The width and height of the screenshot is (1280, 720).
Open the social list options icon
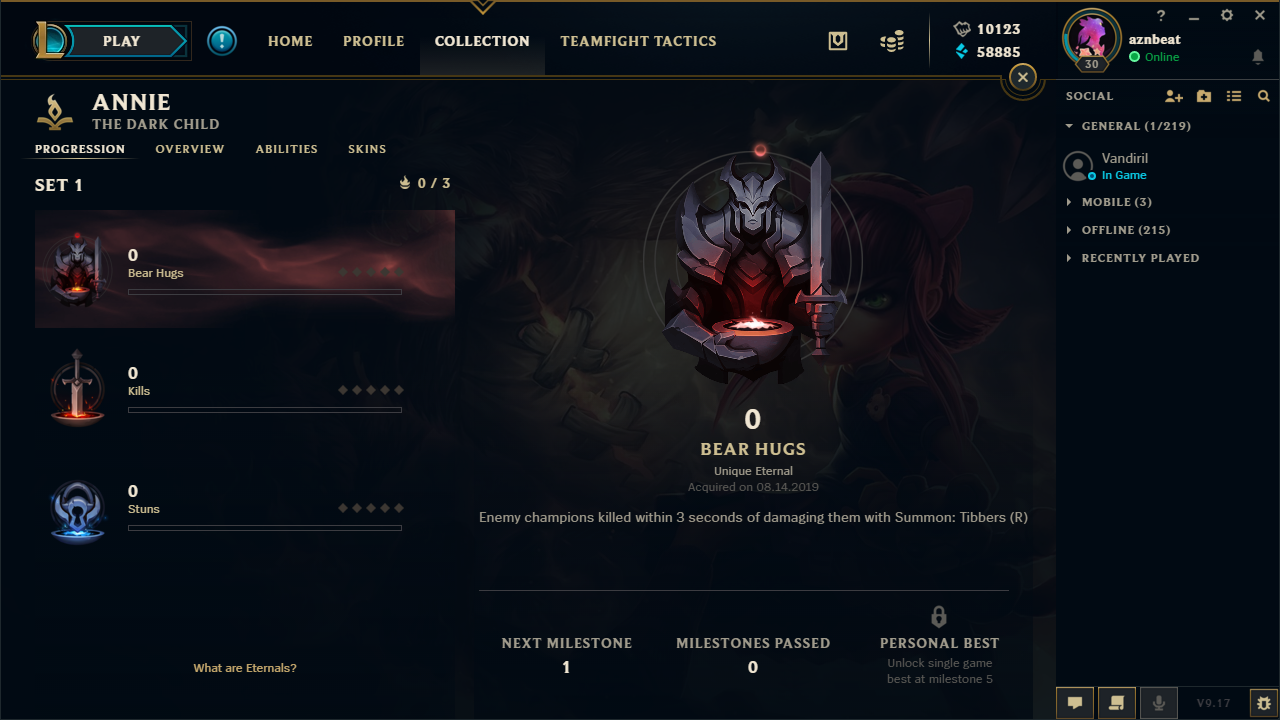coord(1234,96)
